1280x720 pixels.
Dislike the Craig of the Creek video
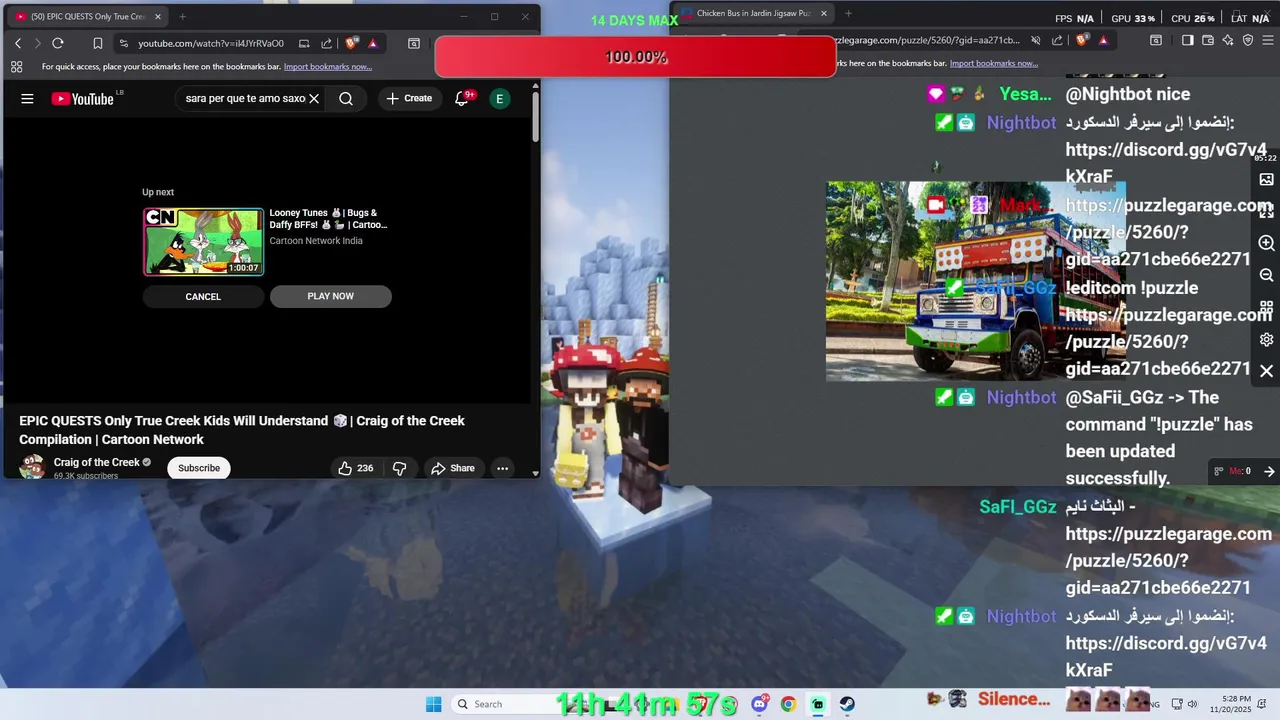(x=399, y=468)
